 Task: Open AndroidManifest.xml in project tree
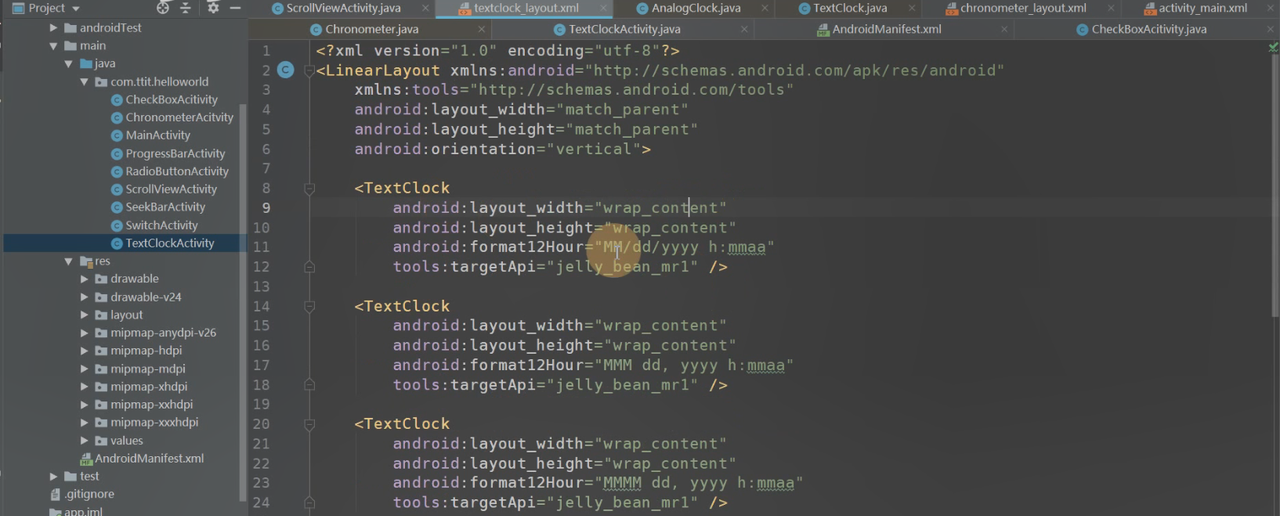[x=141, y=459]
